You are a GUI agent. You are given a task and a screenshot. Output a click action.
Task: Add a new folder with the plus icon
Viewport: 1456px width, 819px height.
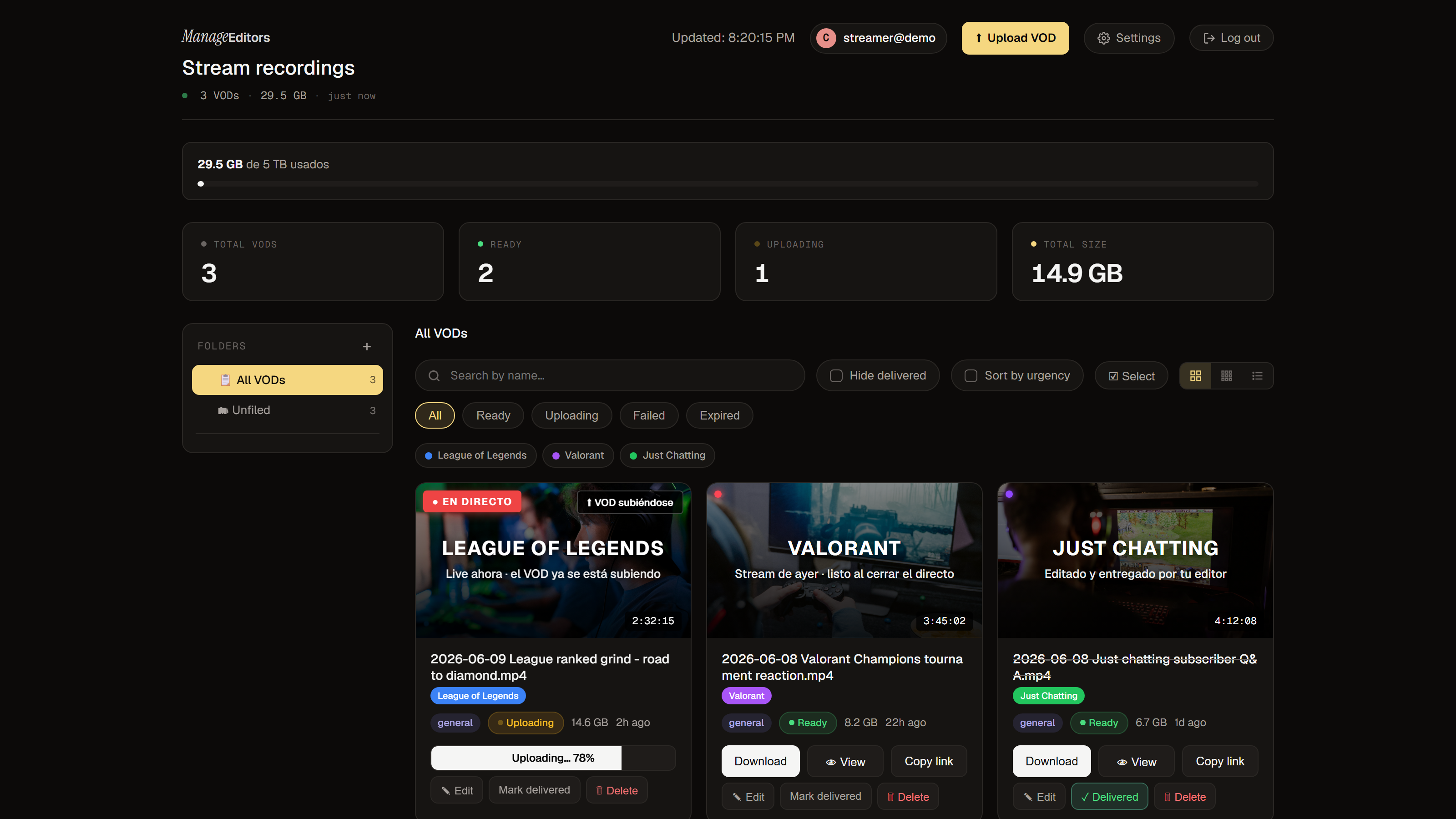367,346
